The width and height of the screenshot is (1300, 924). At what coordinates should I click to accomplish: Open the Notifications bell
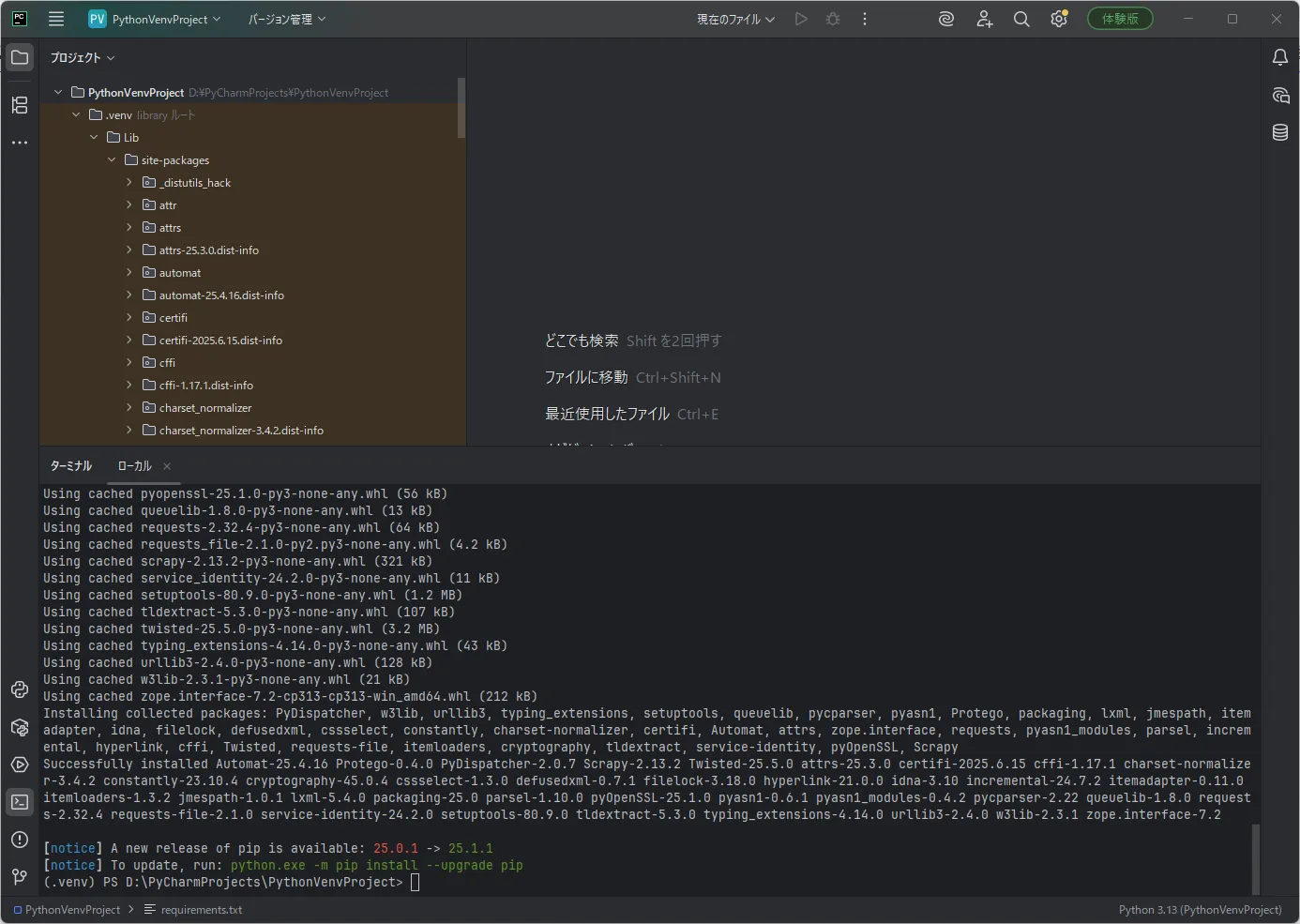1280,57
